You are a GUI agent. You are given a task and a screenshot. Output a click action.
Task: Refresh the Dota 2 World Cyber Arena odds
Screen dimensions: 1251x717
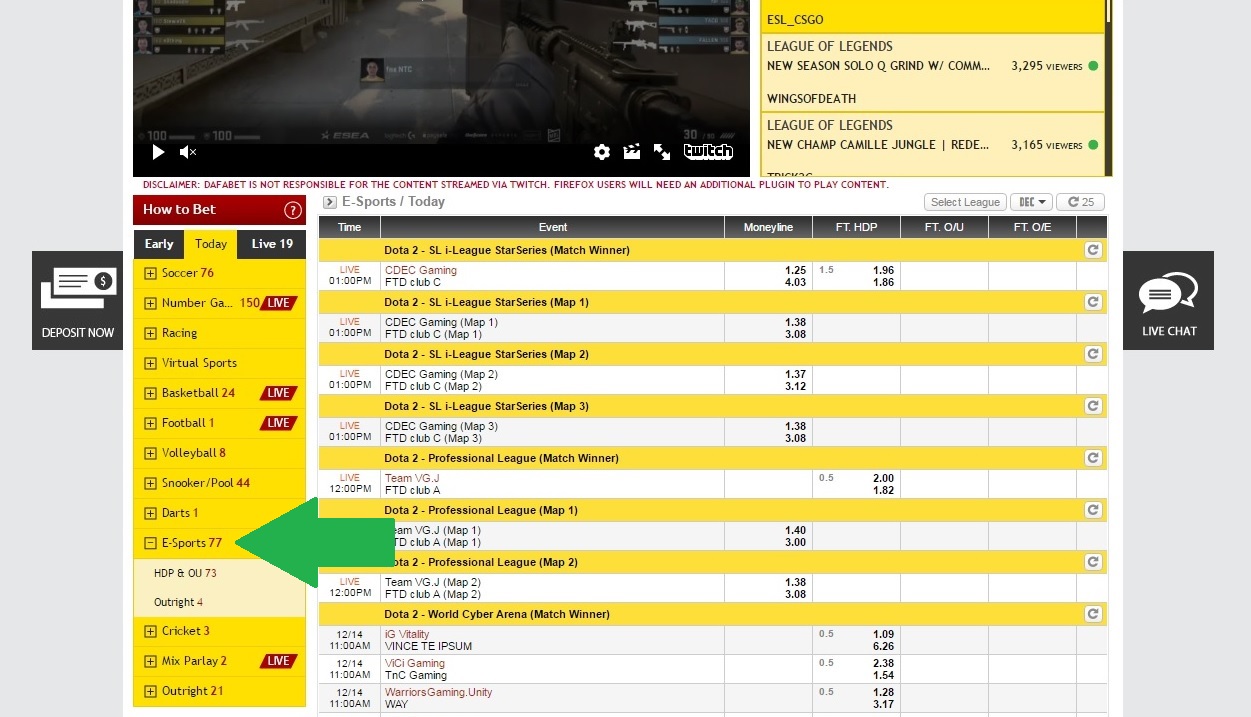pyautogui.click(x=1092, y=613)
